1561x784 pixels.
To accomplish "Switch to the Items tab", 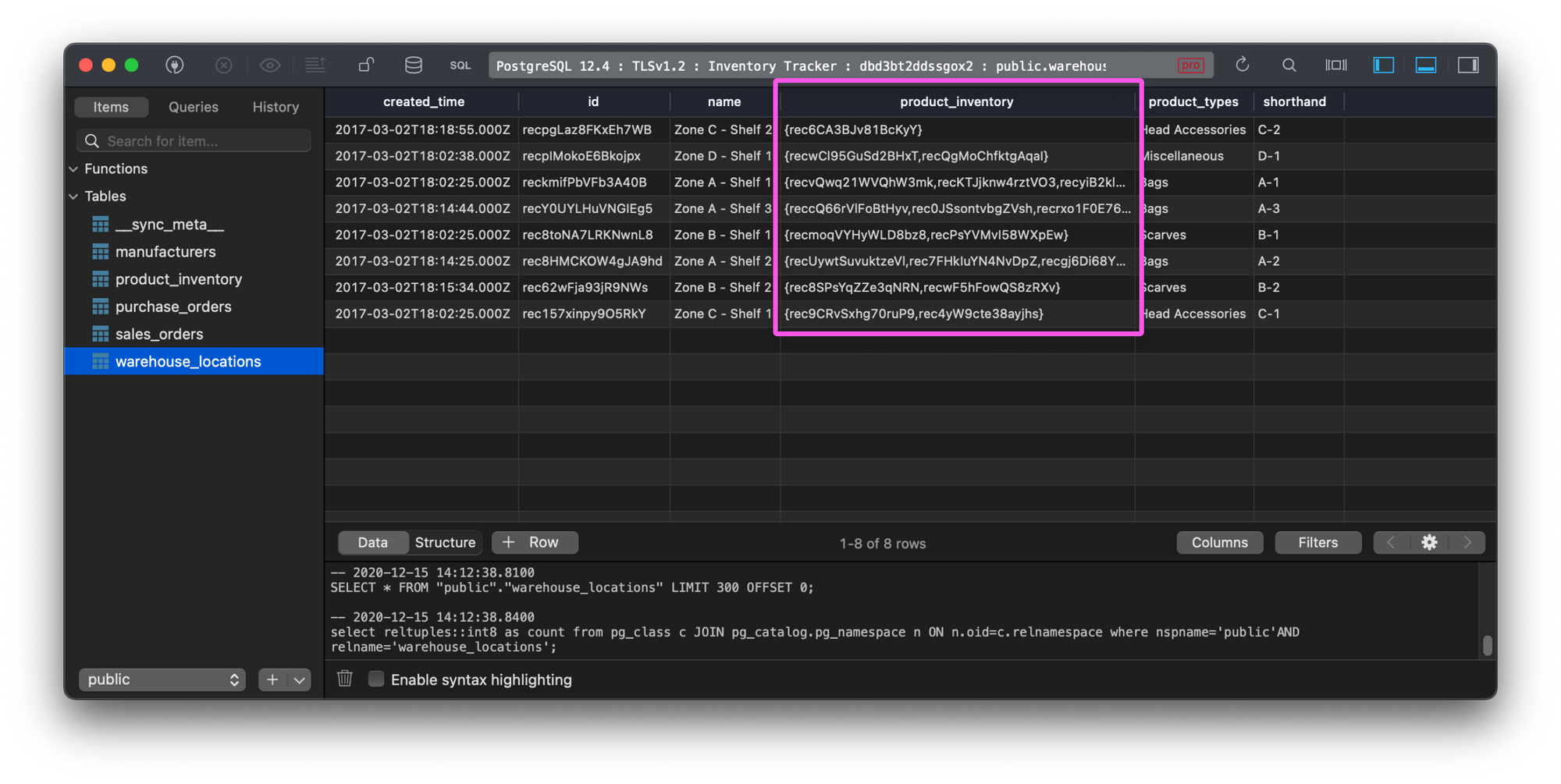I will (111, 107).
